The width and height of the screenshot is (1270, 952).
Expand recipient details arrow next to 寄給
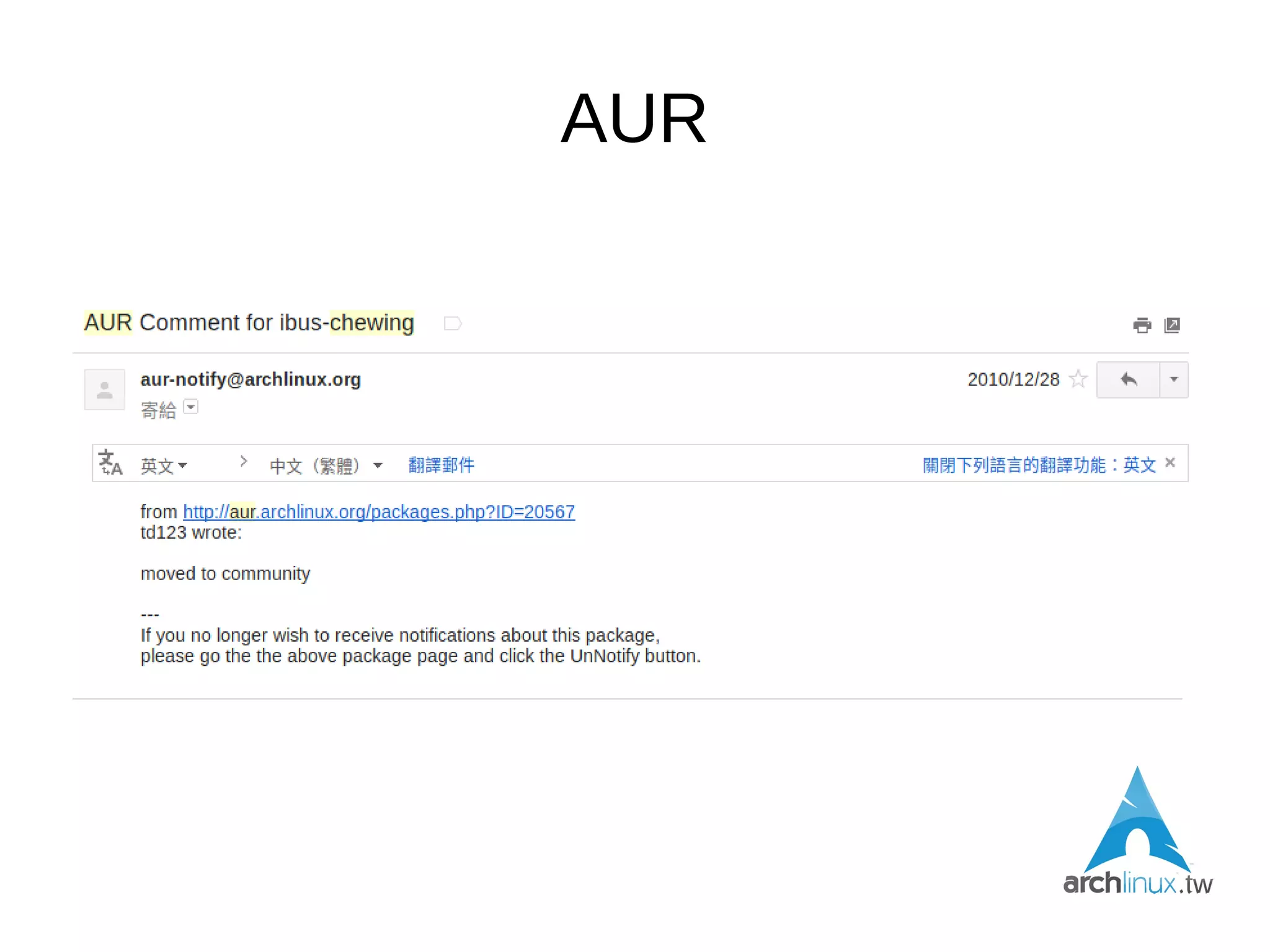(191, 407)
